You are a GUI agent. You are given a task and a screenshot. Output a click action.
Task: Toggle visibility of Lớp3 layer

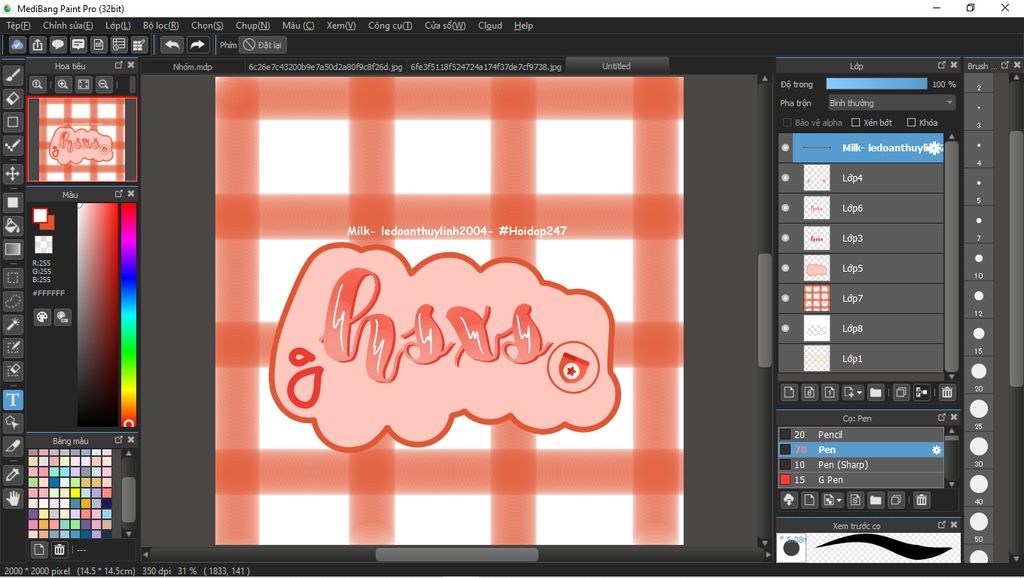[x=786, y=238]
